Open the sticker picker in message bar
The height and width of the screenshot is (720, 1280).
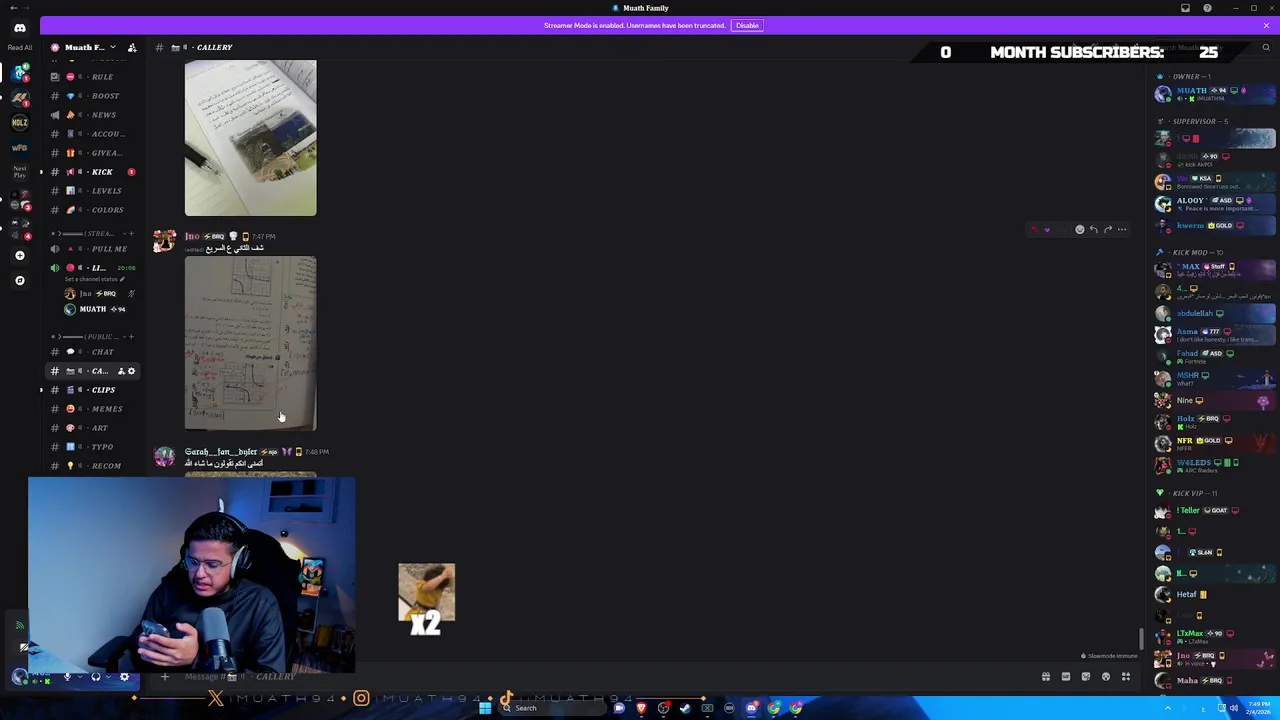(1086, 677)
